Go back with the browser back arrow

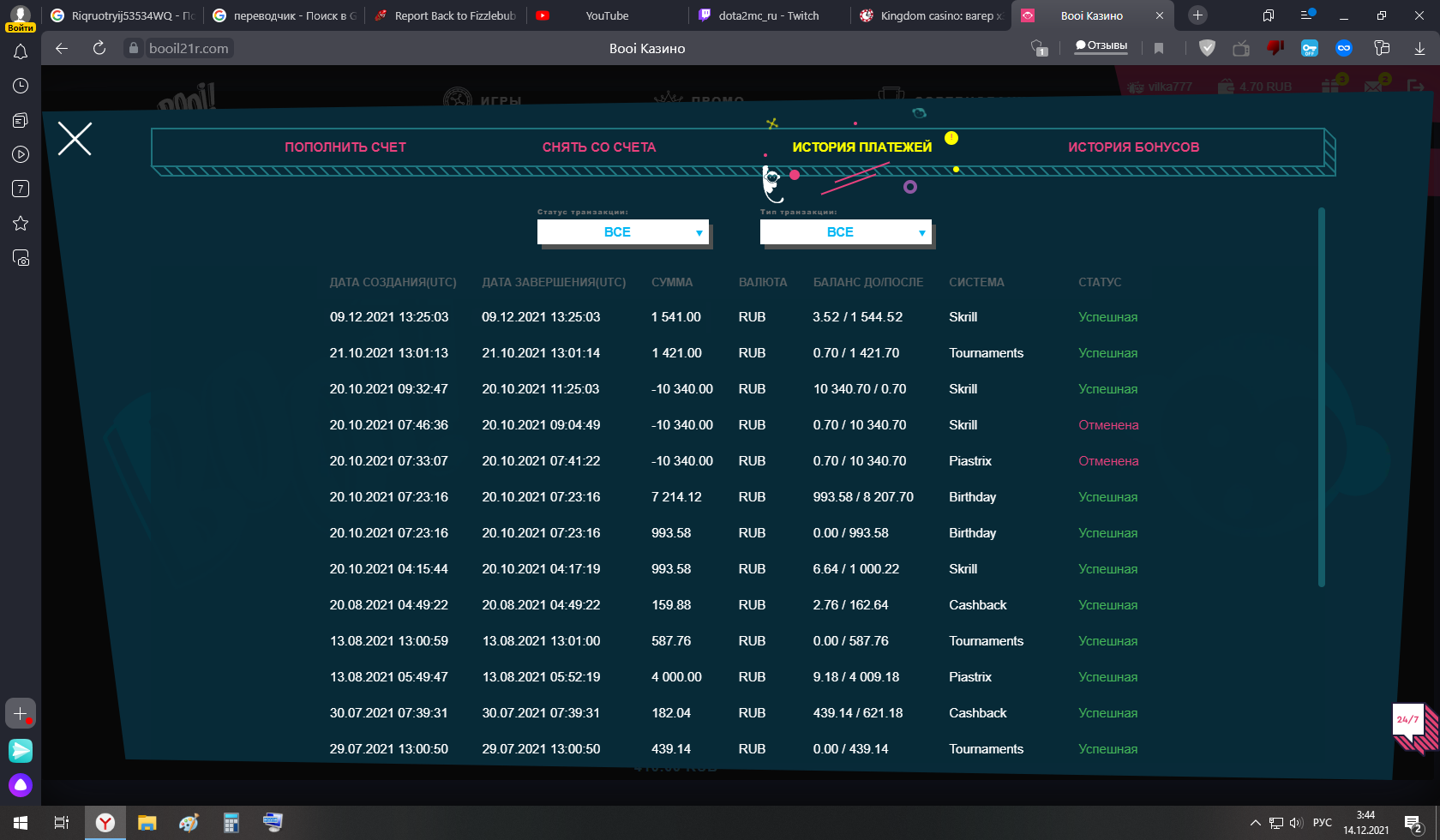click(62, 49)
